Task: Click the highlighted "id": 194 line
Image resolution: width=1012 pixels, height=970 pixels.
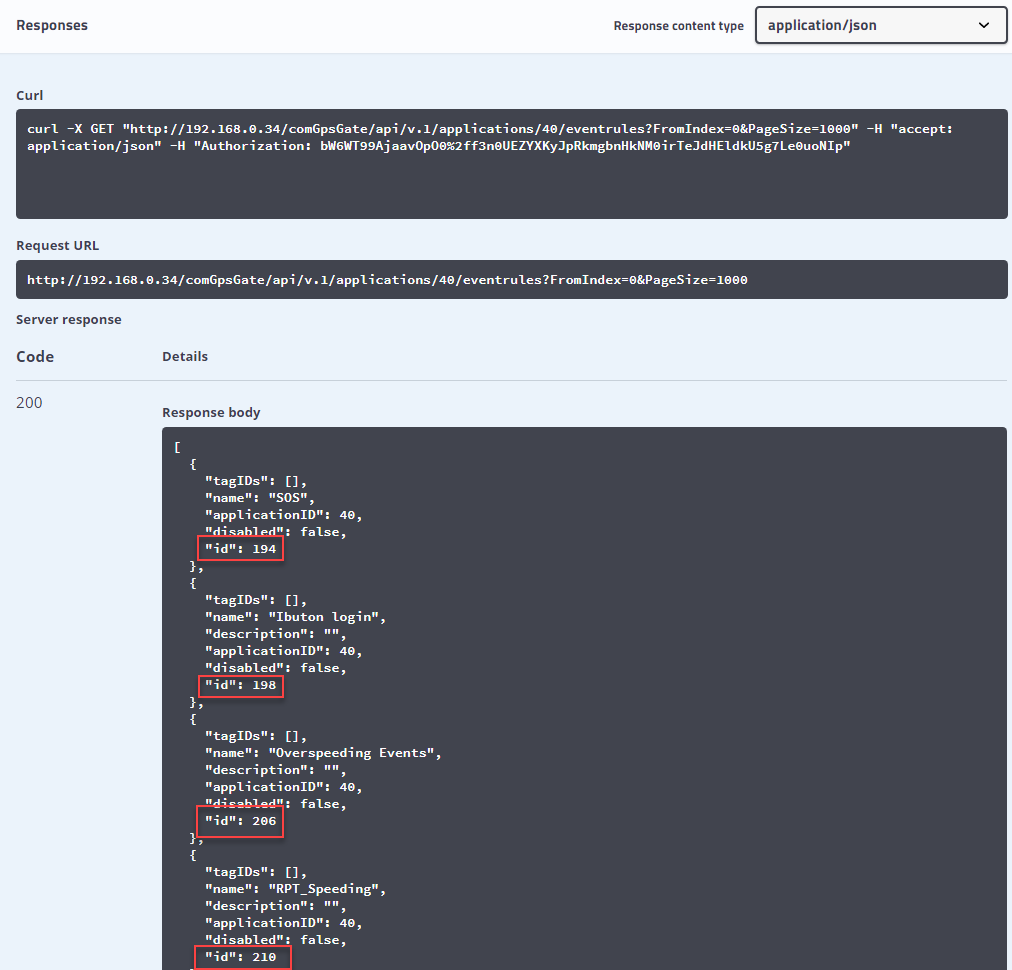Action: (x=240, y=549)
